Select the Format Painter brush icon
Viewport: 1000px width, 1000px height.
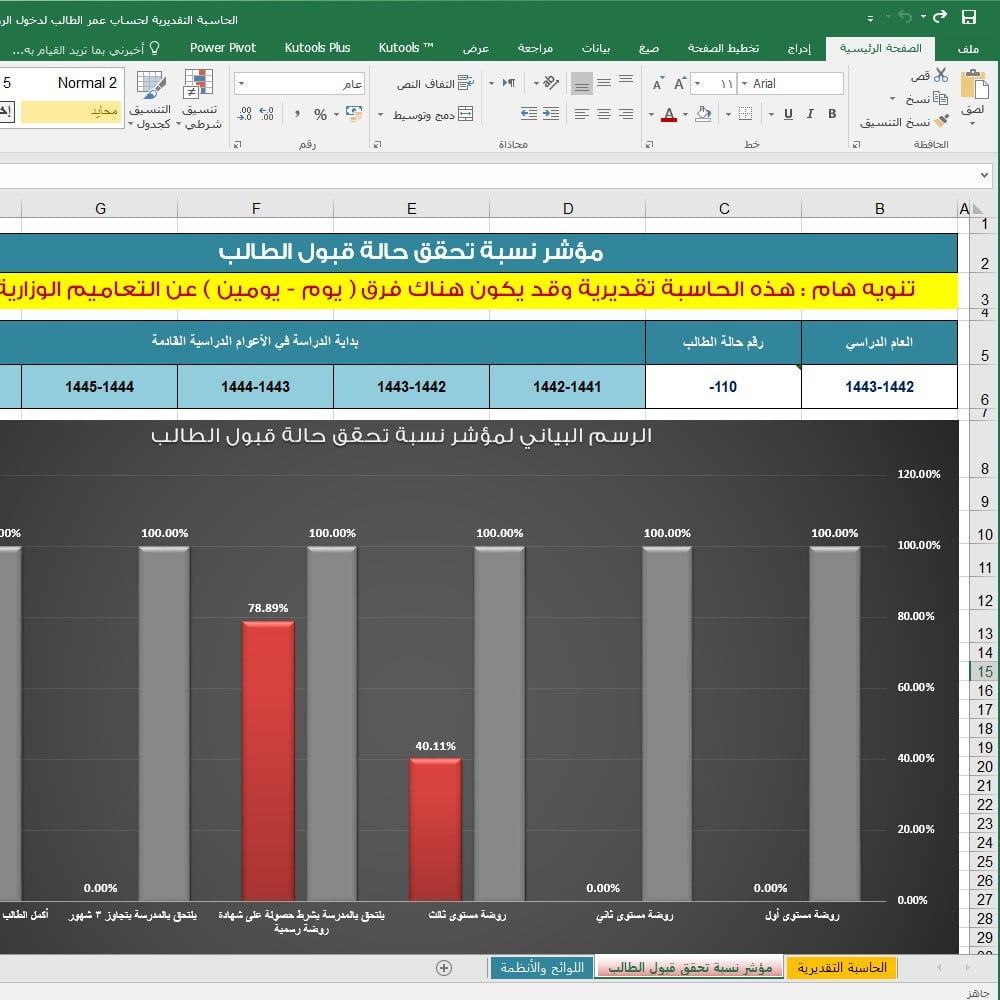coord(941,121)
